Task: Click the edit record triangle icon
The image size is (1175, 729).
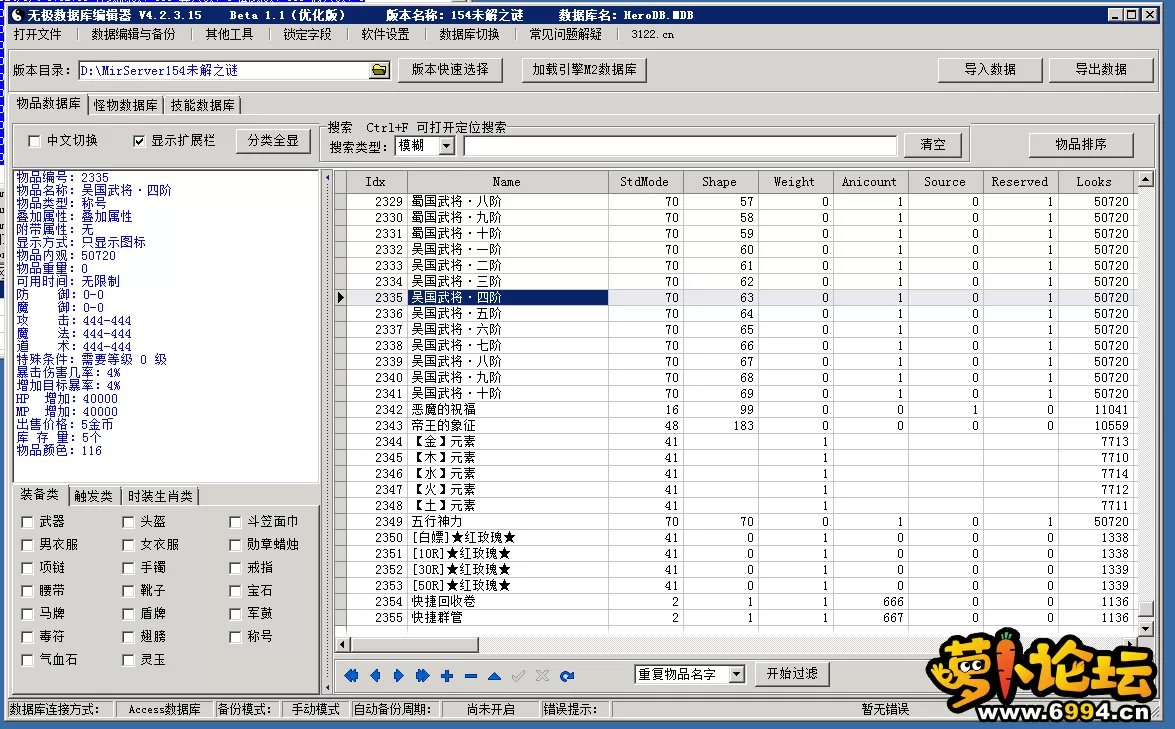Action: pos(495,676)
